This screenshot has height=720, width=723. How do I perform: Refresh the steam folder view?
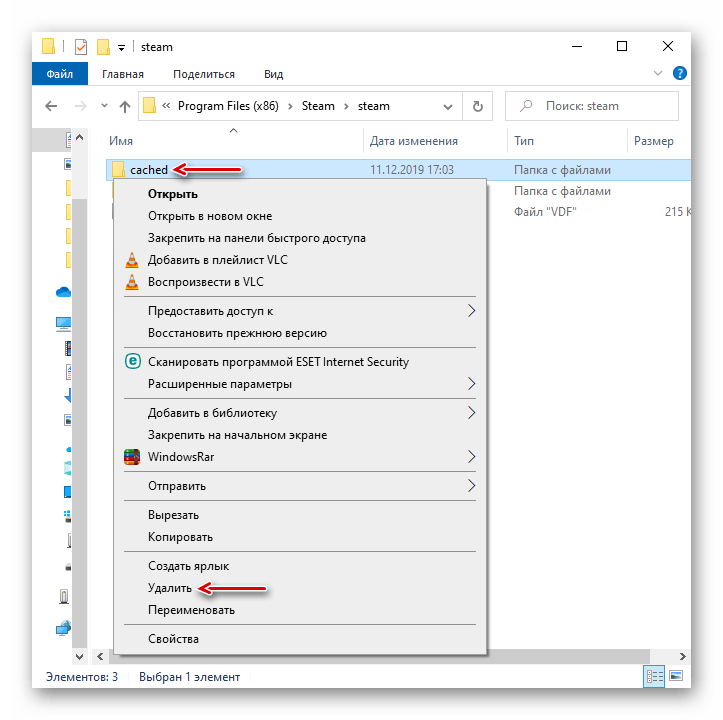(x=478, y=106)
